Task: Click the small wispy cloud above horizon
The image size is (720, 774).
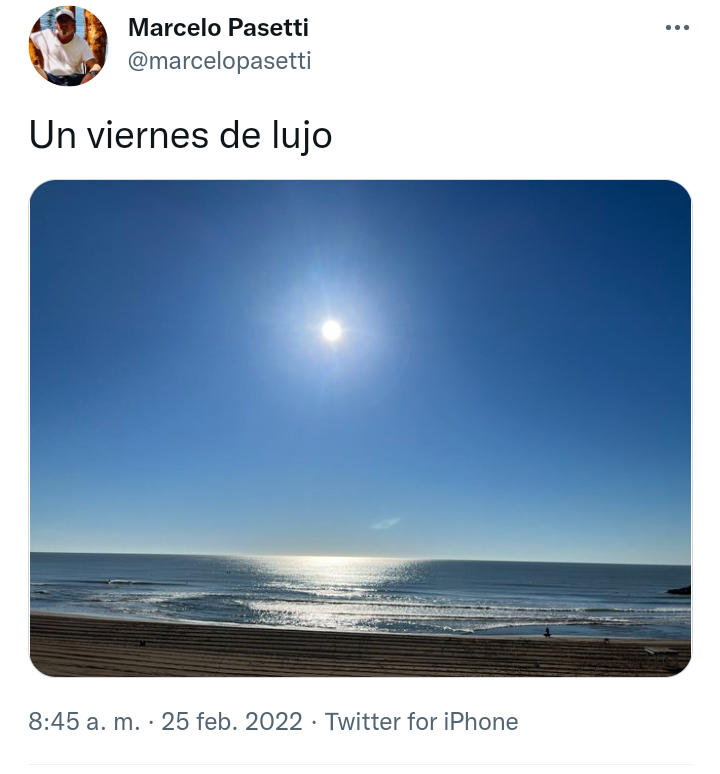Action: pyautogui.click(x=385, y=523)
